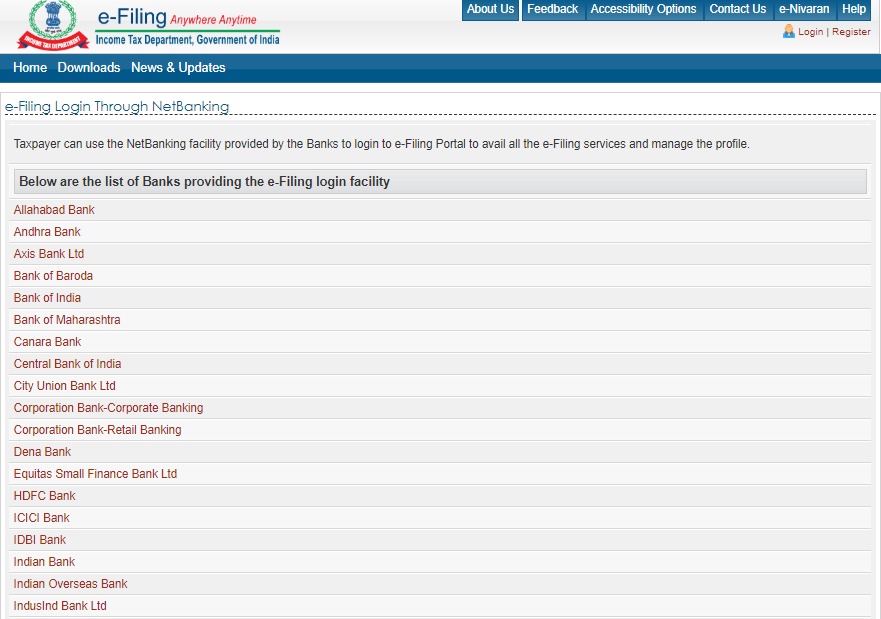
Task: Pick Bank of India
Action: (x=47, y=297)
